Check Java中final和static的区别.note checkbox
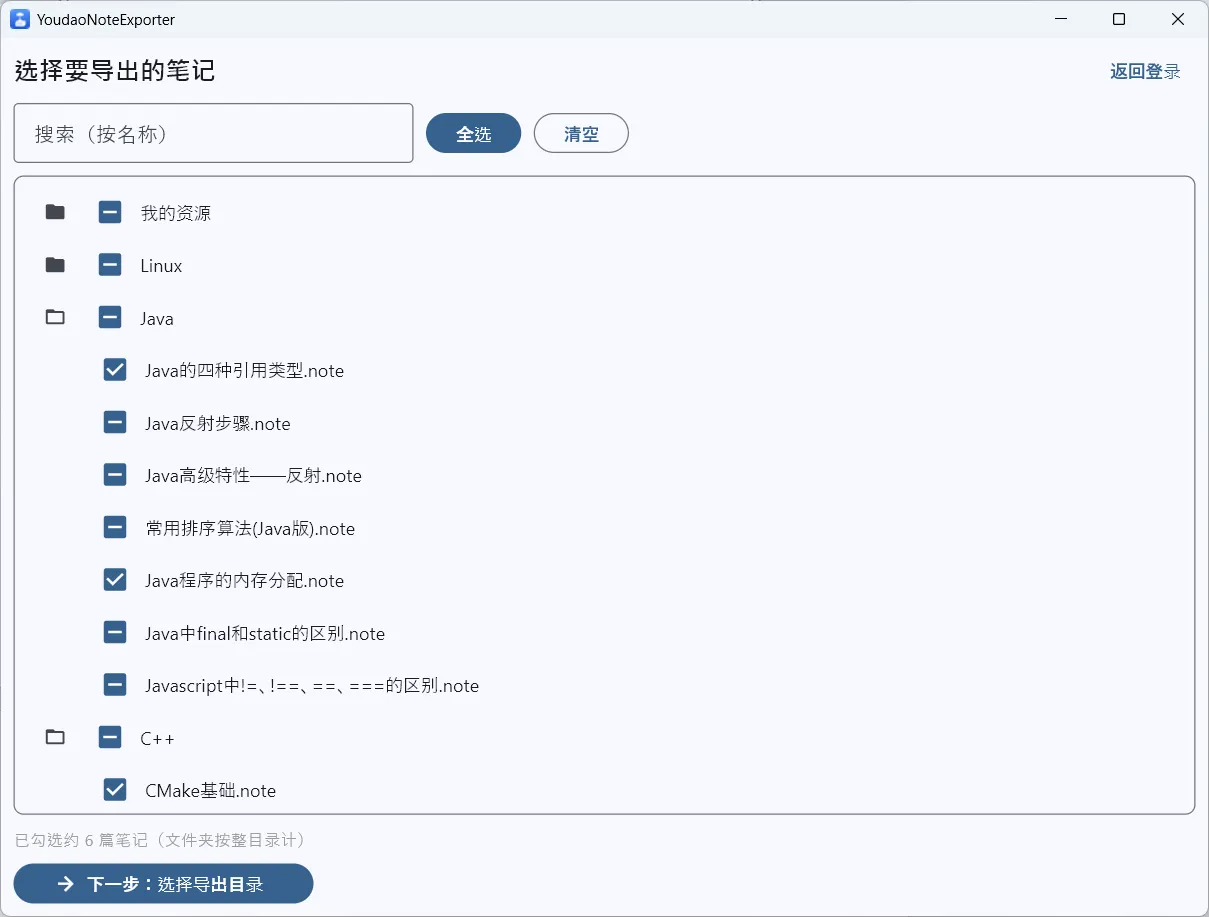Screen dimensions: 1209x917 (x=115, y=633)
